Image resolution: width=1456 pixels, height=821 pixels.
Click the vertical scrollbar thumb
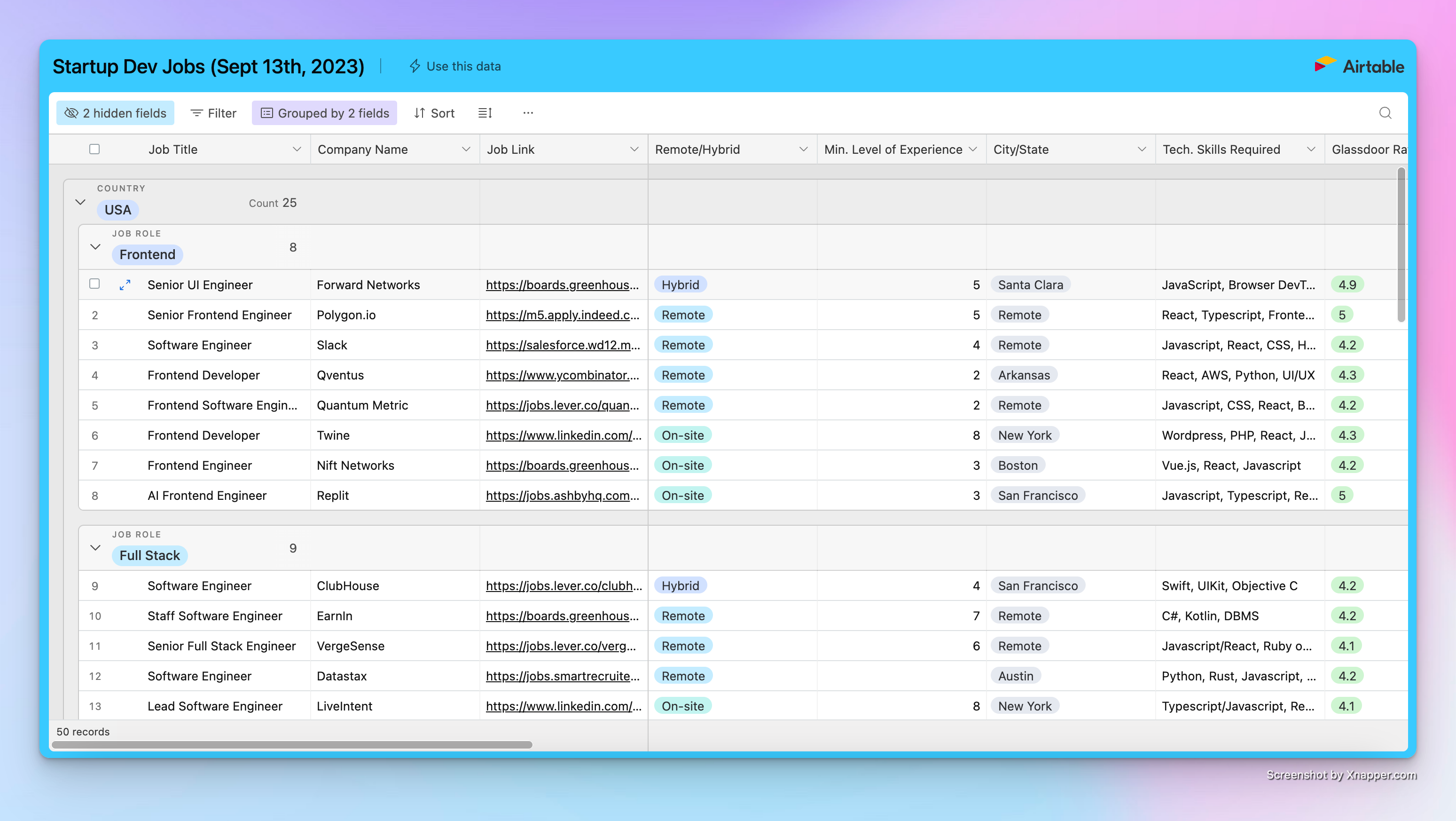click(x=1401, y=244)
